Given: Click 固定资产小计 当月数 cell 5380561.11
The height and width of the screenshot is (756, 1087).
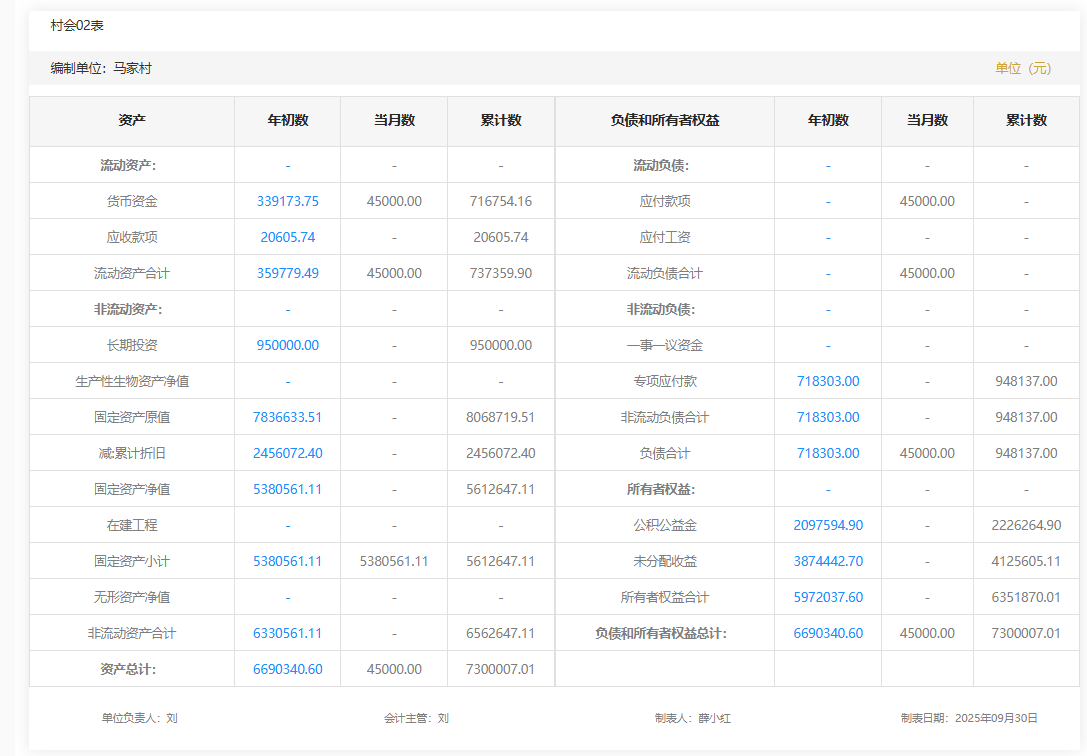Looking at the screenshot, I should click(x=394, y=561).
